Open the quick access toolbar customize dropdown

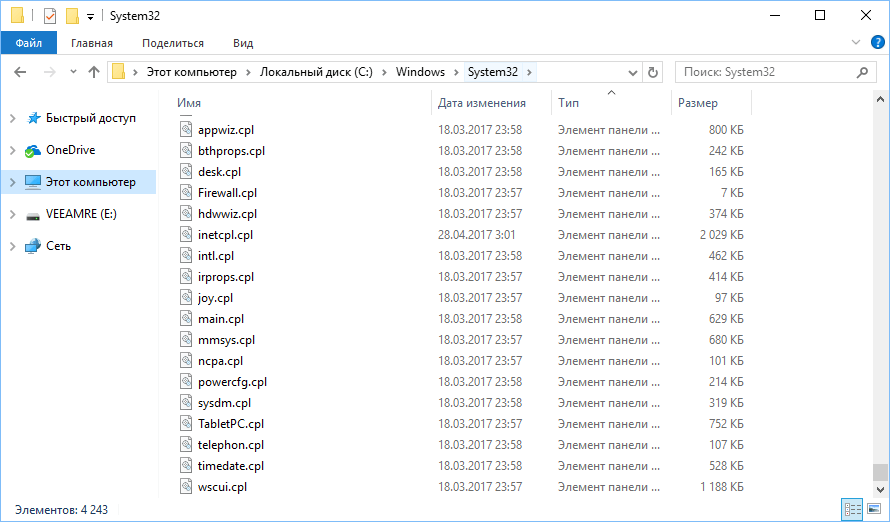90,17
